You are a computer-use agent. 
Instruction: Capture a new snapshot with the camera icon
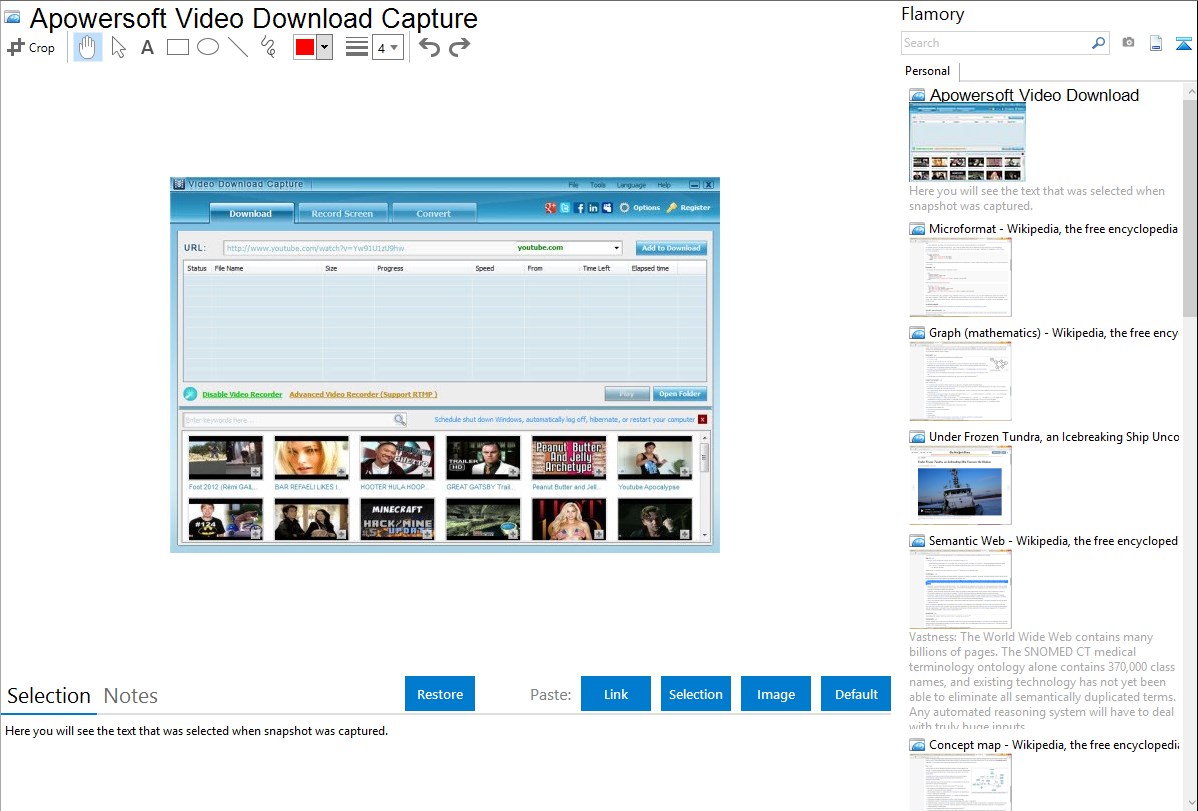[1128, 43]
